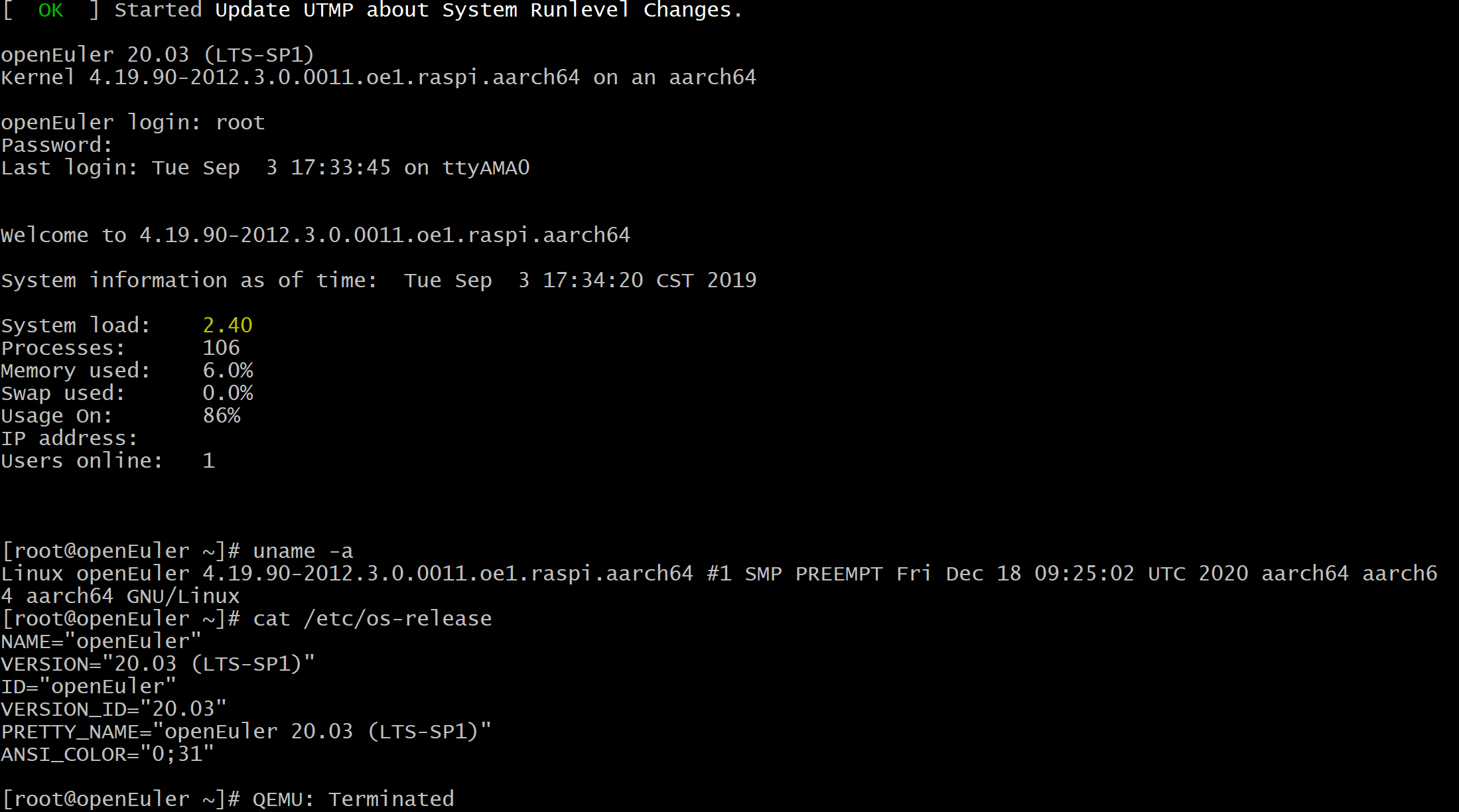1459x812 pixels.
Task: Click the Memory used value 6.0%
Action: tap(228, 370)
